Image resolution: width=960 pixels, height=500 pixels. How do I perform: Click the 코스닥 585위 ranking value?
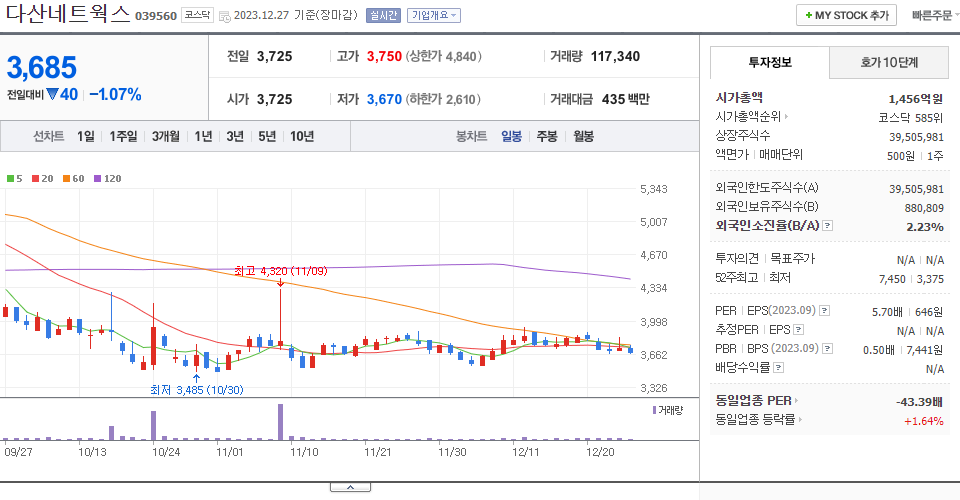point(910,118)
